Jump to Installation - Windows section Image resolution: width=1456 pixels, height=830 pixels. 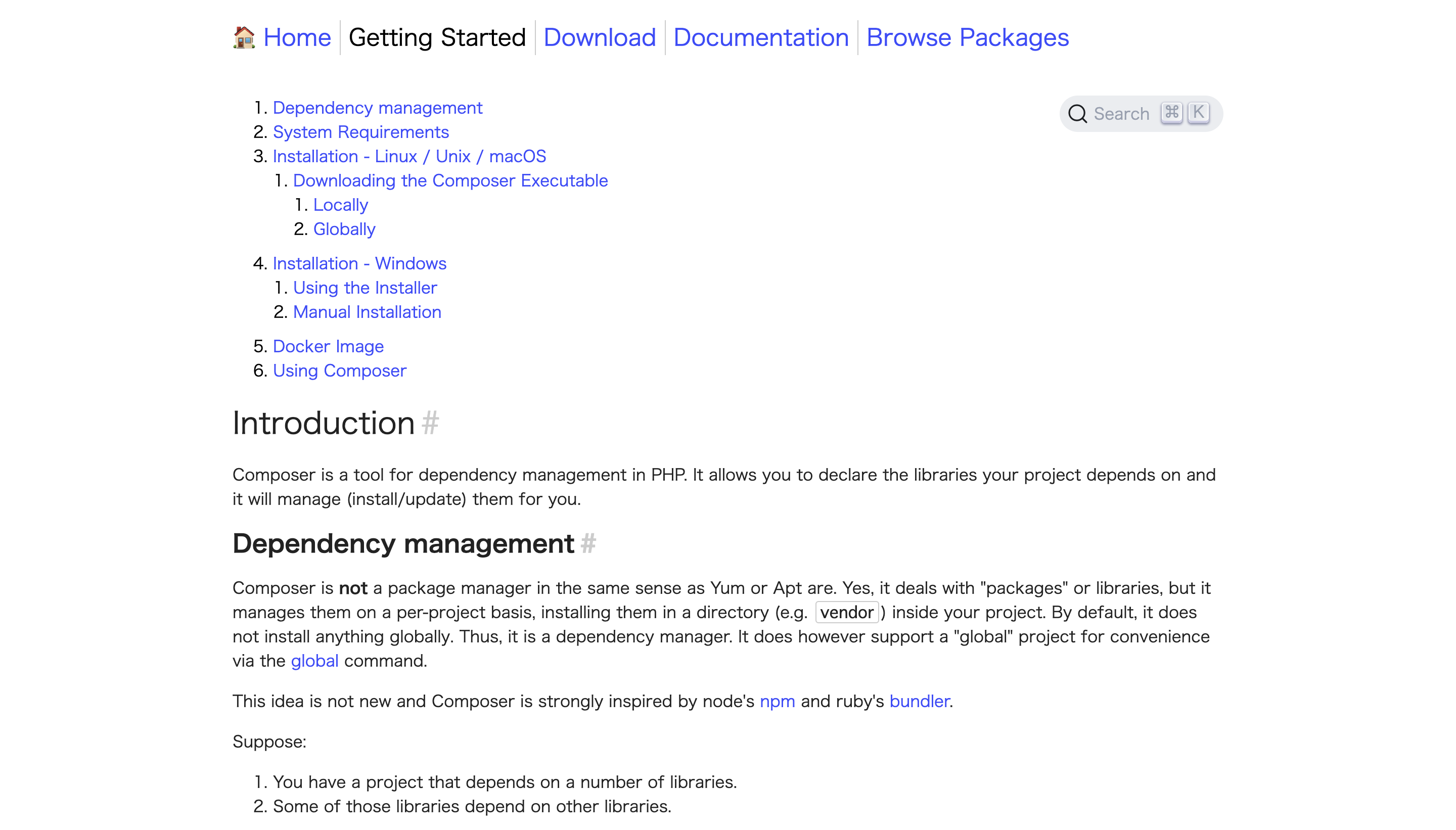pyautogui.click(x=359, y=263)
